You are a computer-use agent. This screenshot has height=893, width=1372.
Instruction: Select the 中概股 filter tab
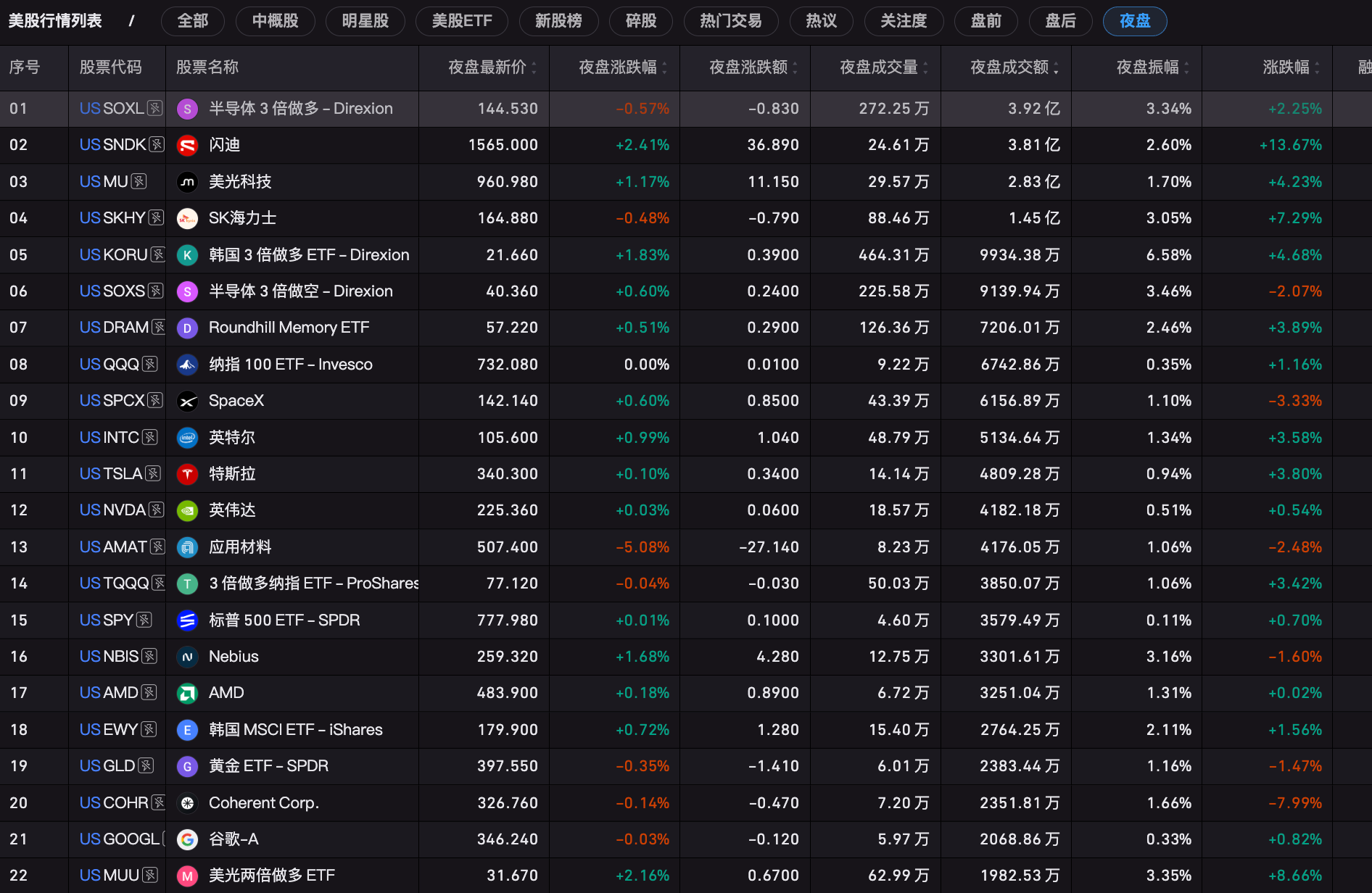point(276,21)
